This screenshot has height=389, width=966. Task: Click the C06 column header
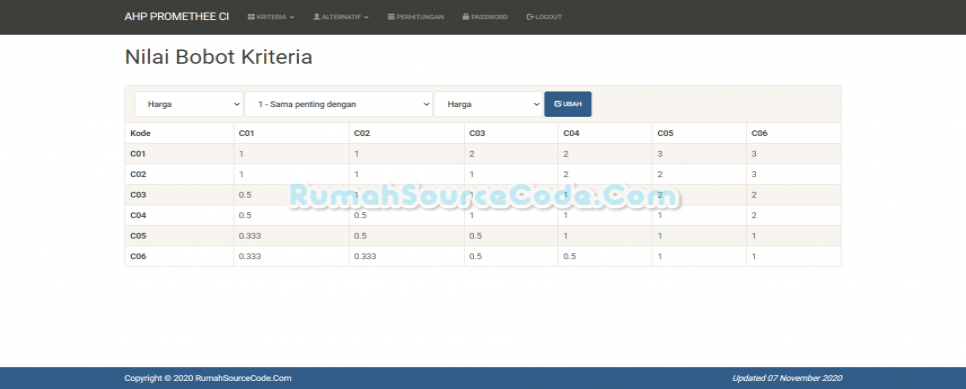pos(760,133)
